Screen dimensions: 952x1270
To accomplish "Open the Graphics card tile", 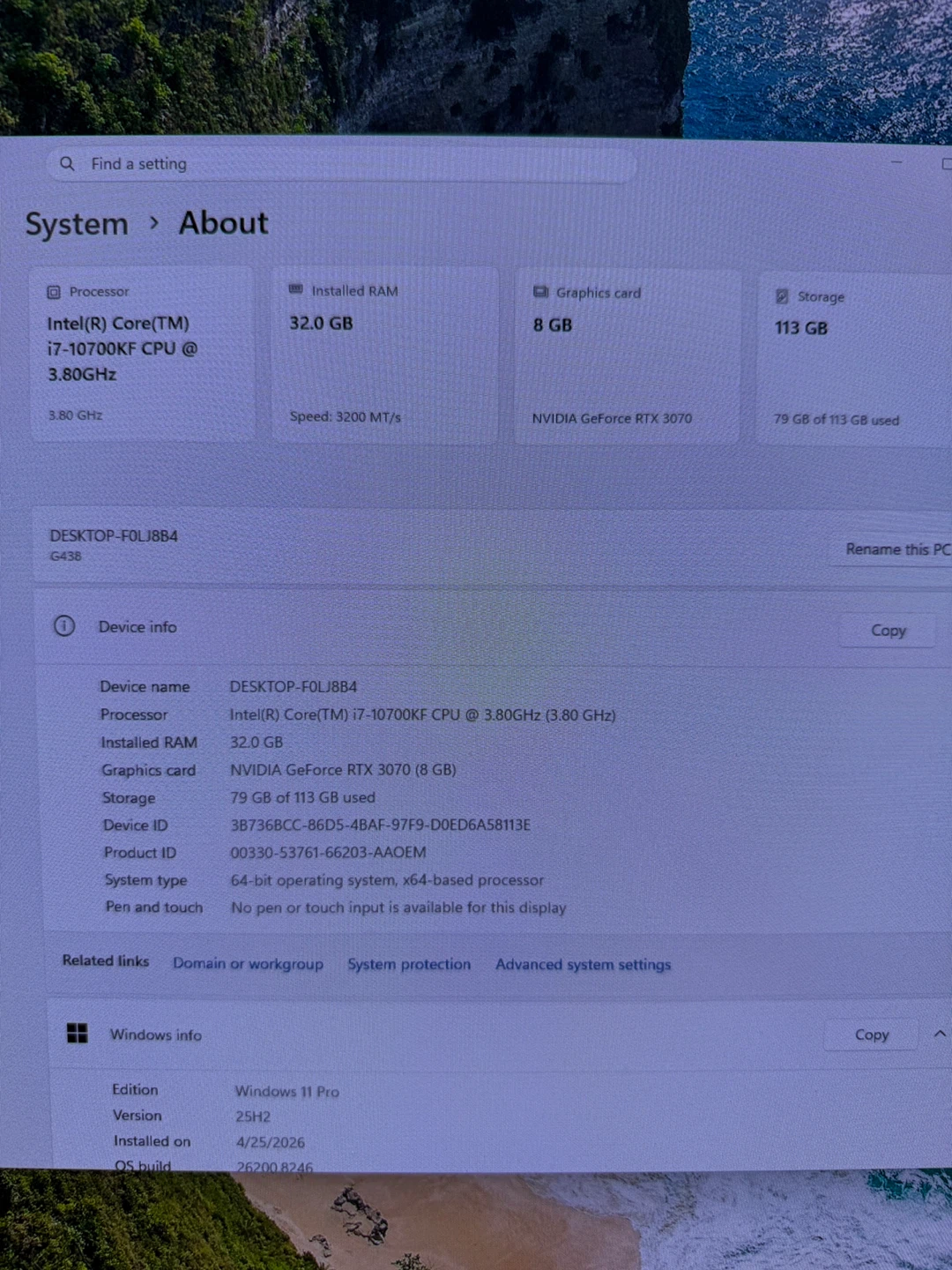I will [627, 356].
